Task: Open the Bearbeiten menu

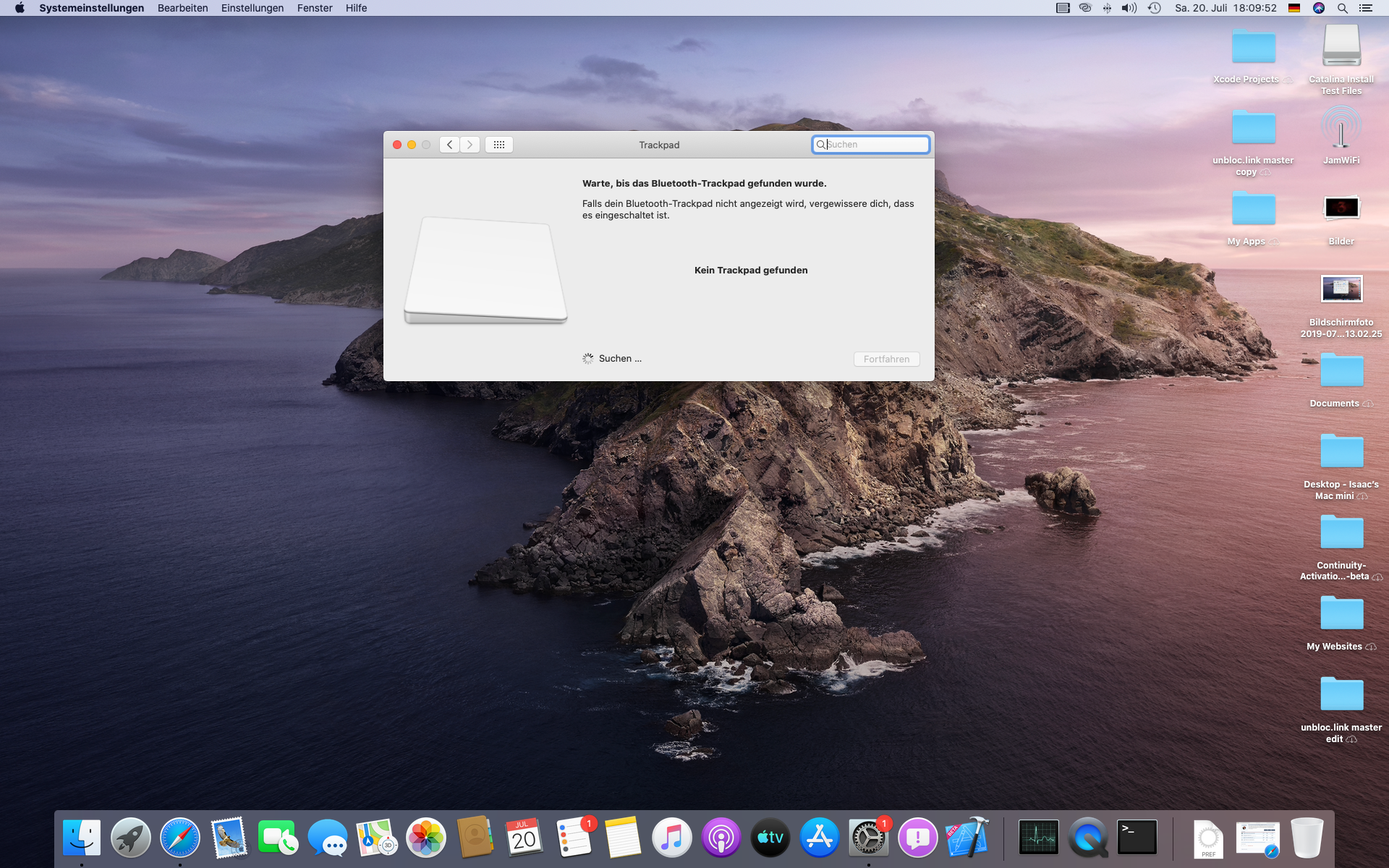Action: [x=182, y=8]
